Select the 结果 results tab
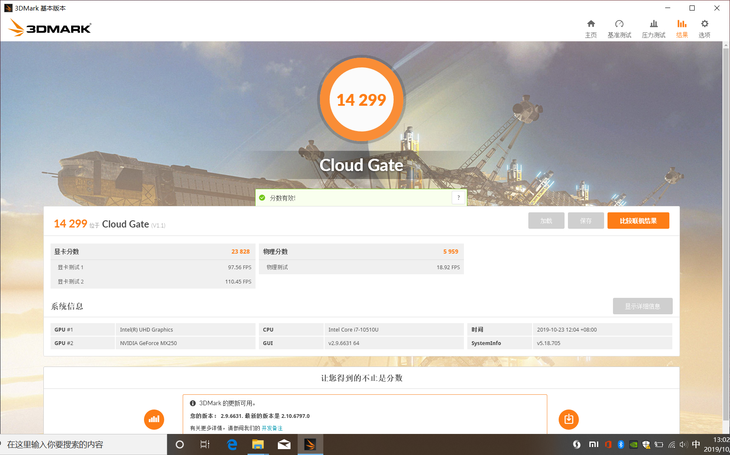Screen dimensions: 730x455 tap(682, 29)
